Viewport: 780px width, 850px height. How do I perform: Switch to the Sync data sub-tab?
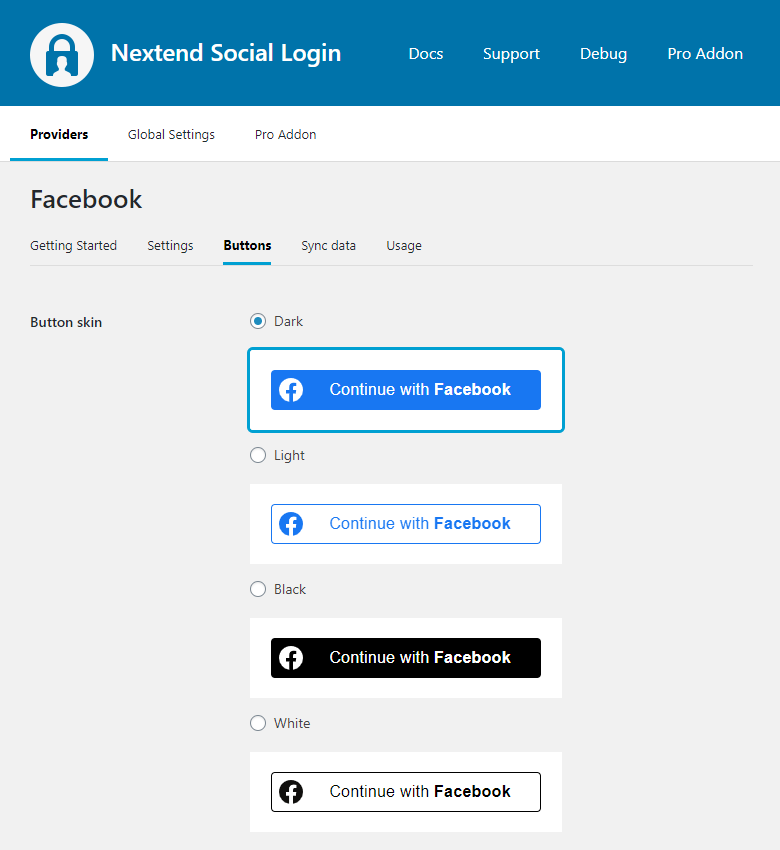click(x=328, y=245)
